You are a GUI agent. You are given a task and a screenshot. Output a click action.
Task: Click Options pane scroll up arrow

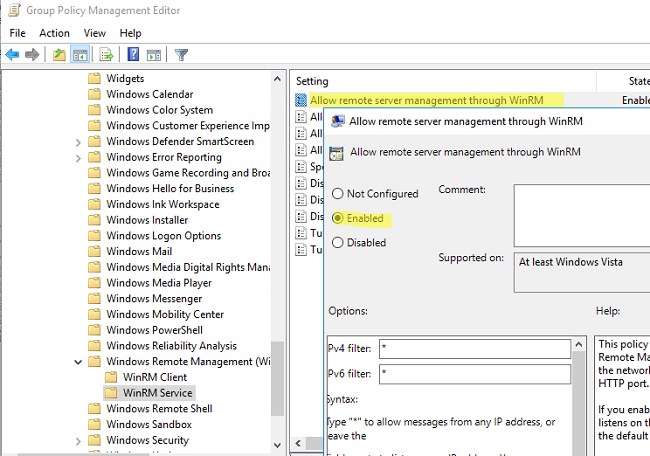(579, 344)
